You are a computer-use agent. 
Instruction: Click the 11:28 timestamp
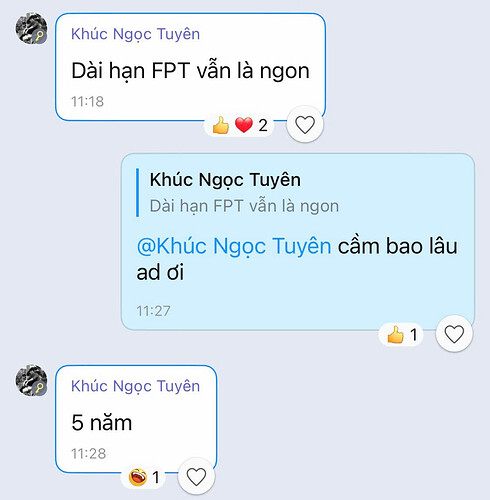pyautogui.click(x=88, y=453)
